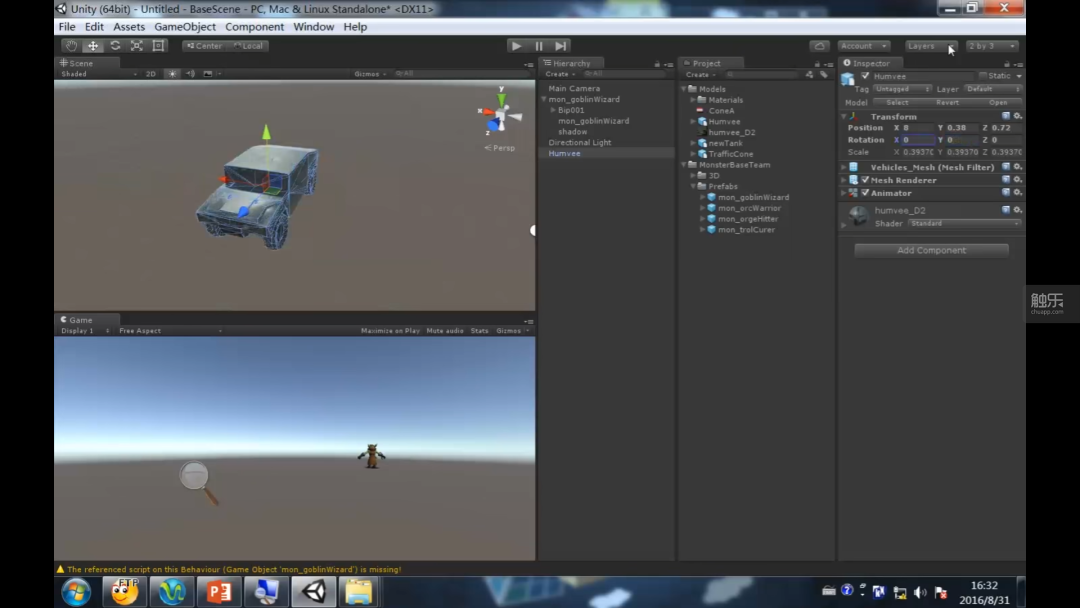Select the Scale tool in toolbar
Screen dimensions: 1080x608
tap(136, 45)
